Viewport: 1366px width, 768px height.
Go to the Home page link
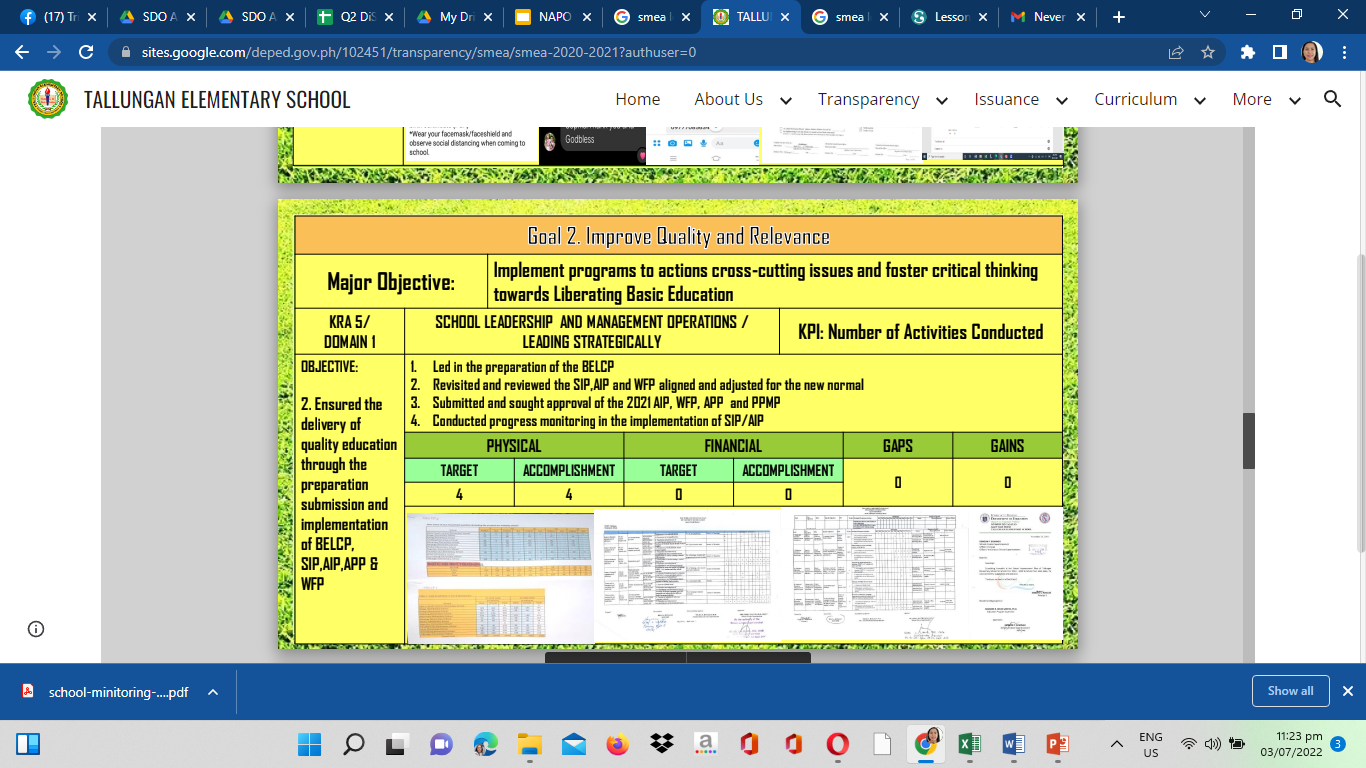pos(638,99)
